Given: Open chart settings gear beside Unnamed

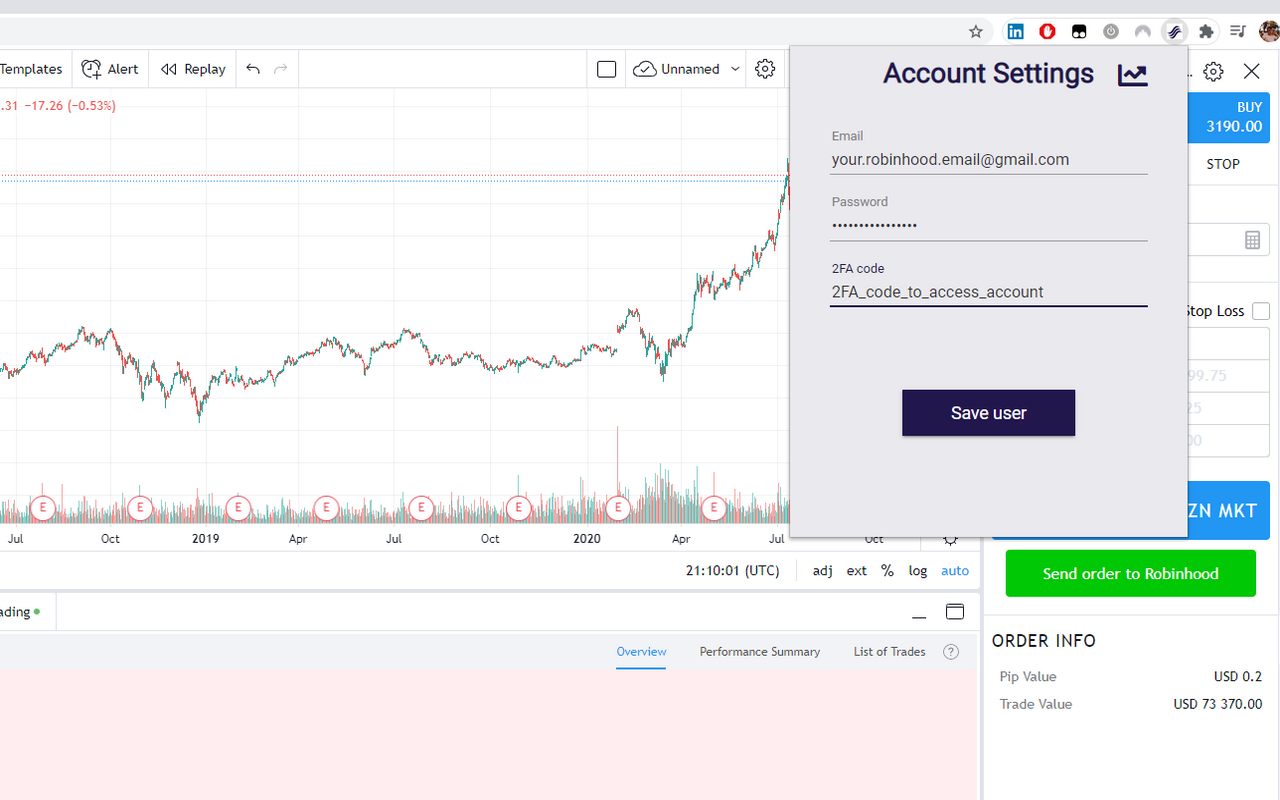Looking at the screenshot, I should click(x=765, y=69).
